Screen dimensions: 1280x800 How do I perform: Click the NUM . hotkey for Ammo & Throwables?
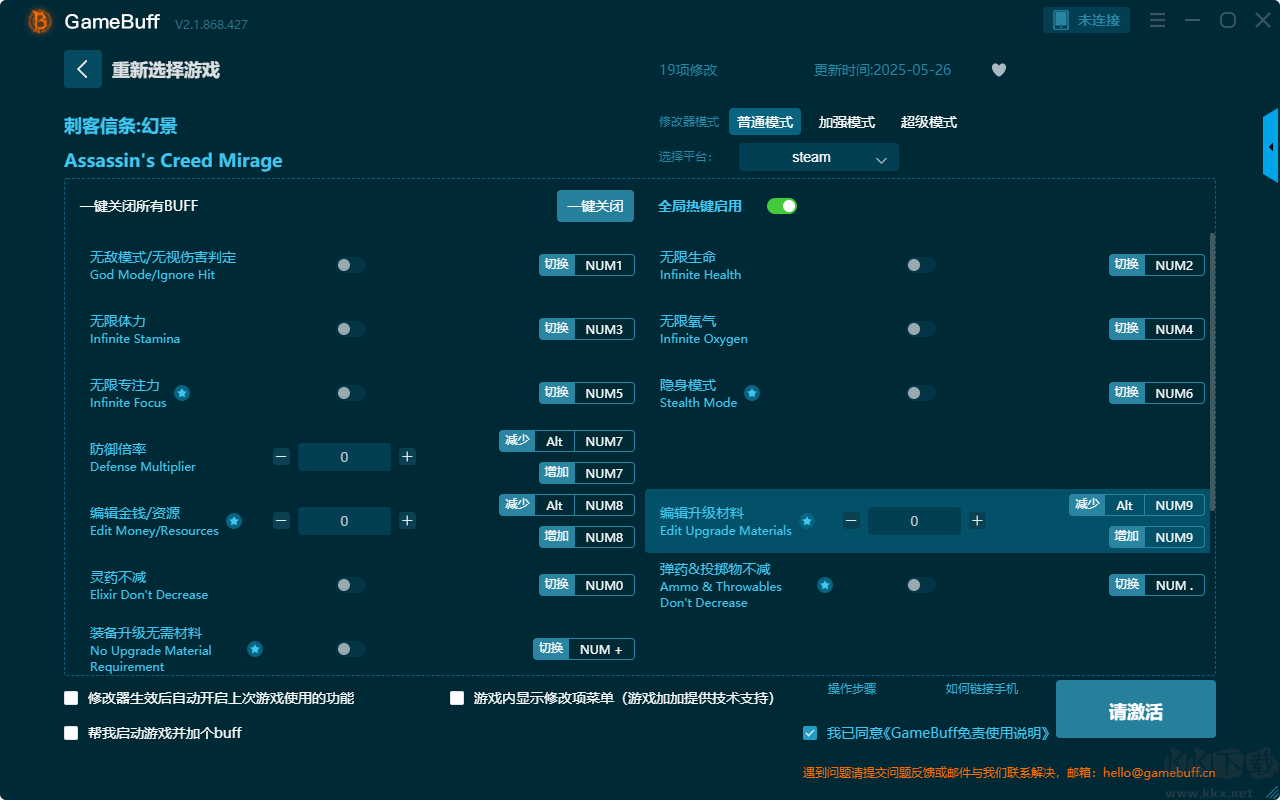pos(1174,585)
